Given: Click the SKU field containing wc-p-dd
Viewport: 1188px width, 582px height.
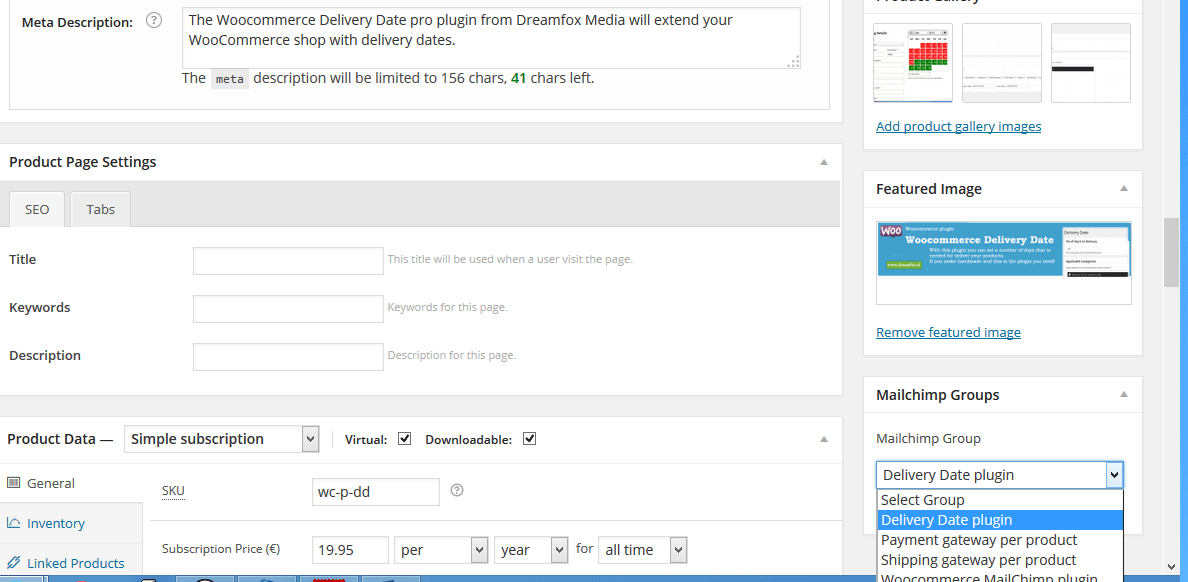Looking at the screenshot, I should 376,492.
